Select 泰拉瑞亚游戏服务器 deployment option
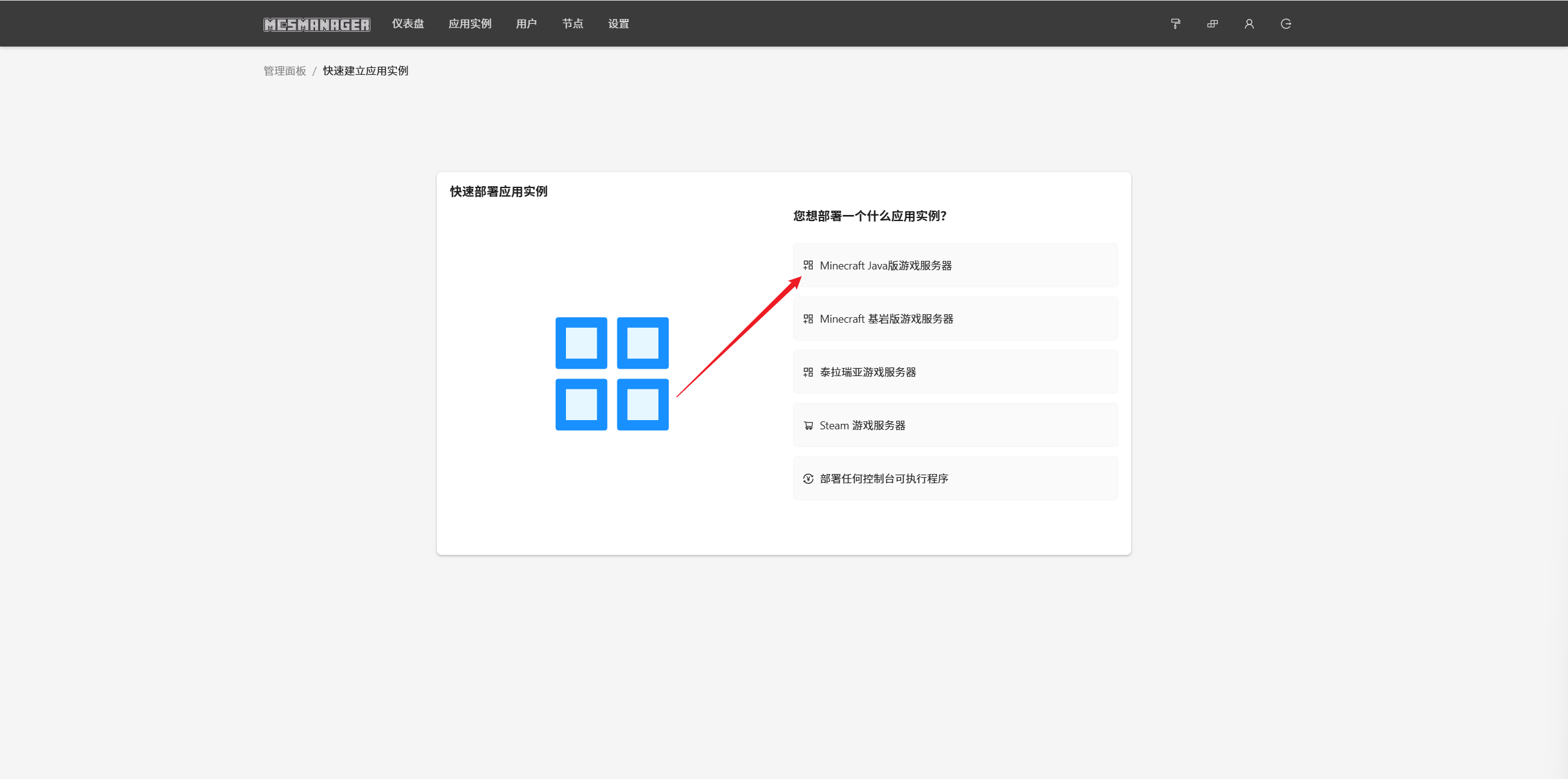 tap(956, 372)
